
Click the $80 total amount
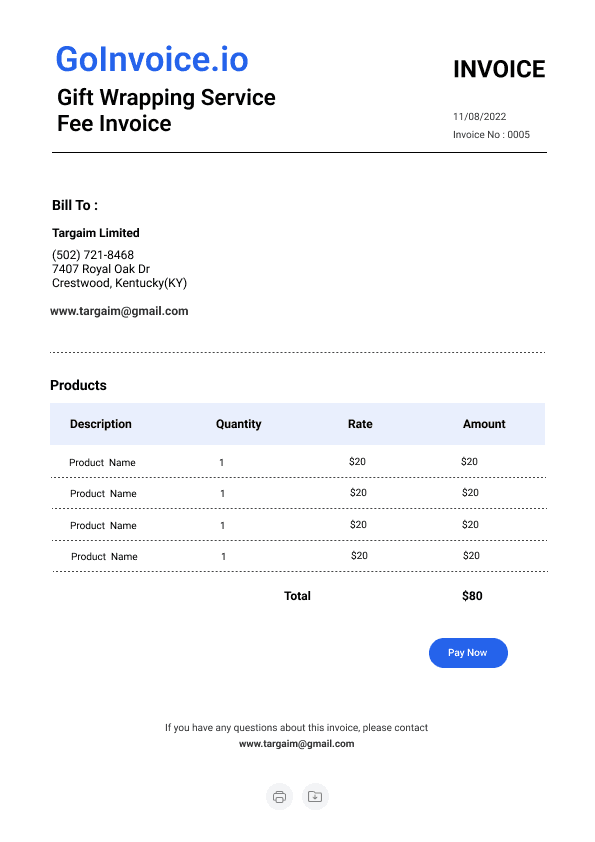472,596
